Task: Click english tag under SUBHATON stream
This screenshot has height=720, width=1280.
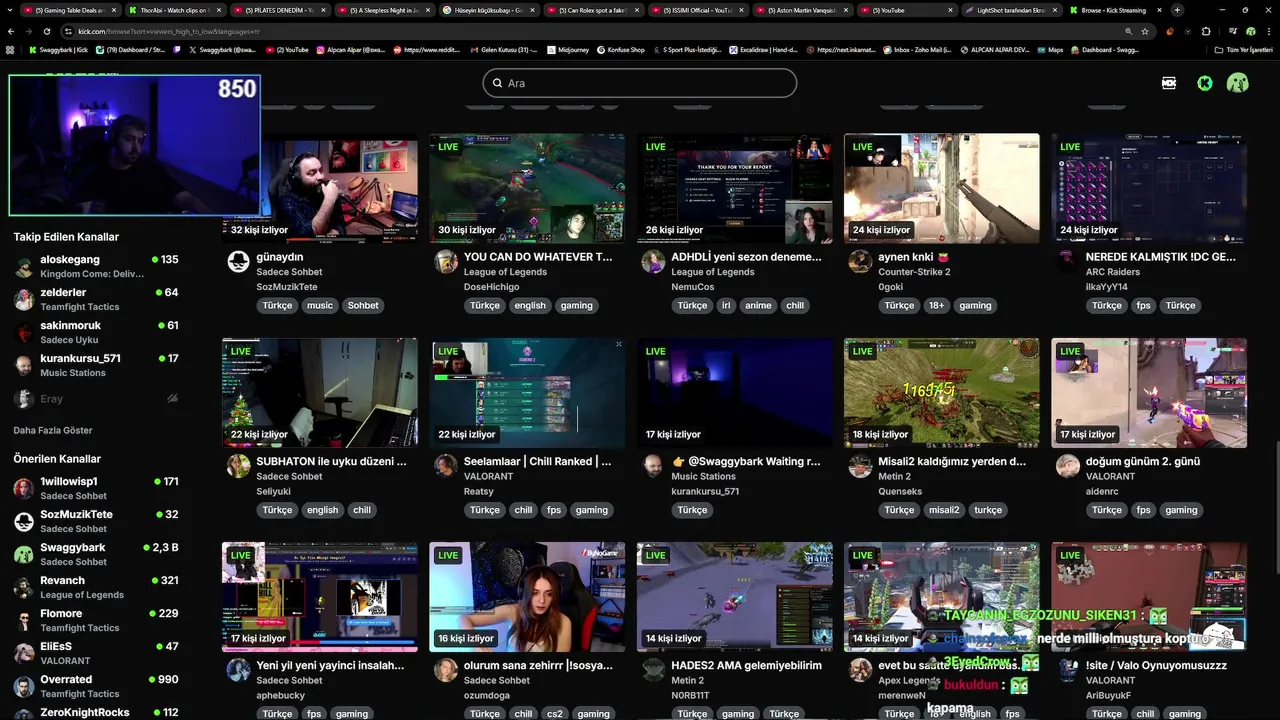Action: [322, 510]
